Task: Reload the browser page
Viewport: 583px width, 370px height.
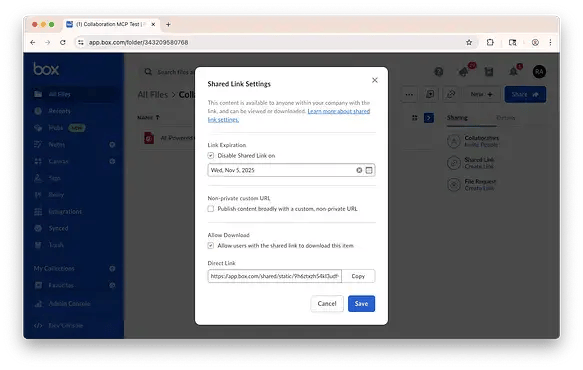Action: click(63, 42)
